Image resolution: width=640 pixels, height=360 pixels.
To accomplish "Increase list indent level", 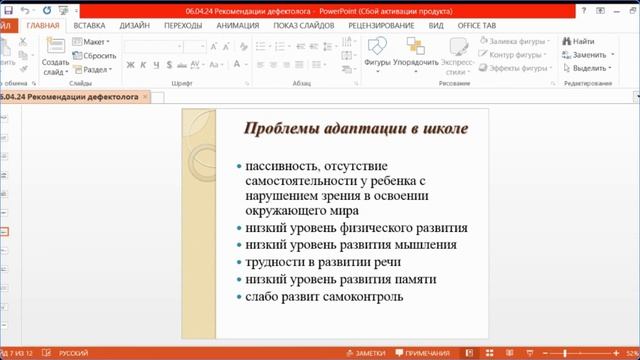I will tap(314, 47).
